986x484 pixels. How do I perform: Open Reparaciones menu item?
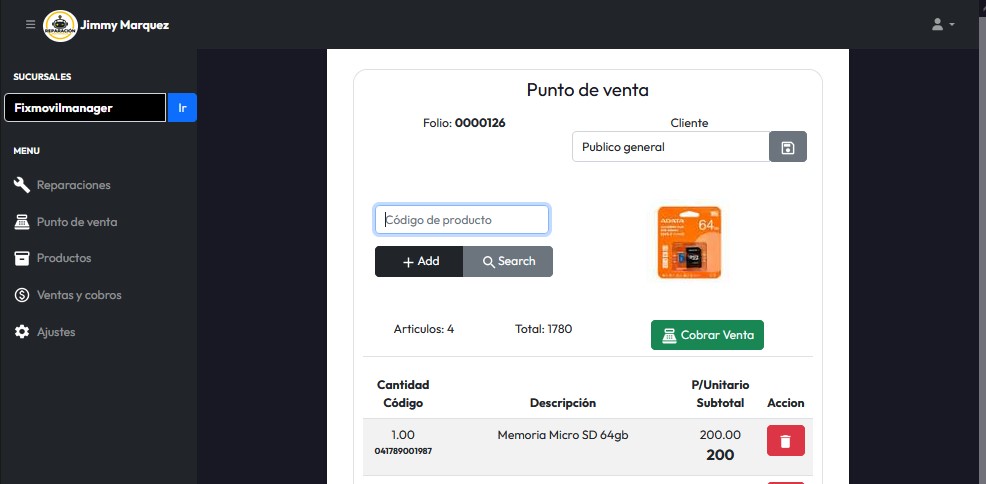tap(73, 185)
